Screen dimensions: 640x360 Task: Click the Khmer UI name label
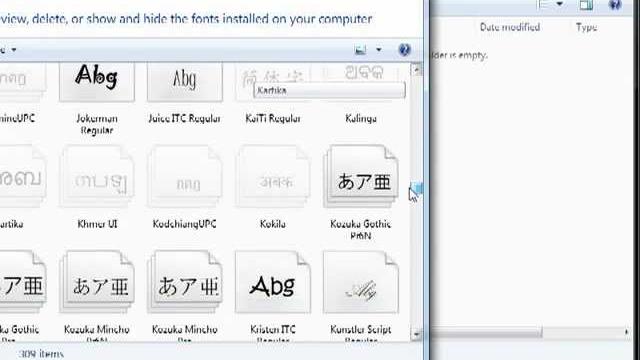97,224
